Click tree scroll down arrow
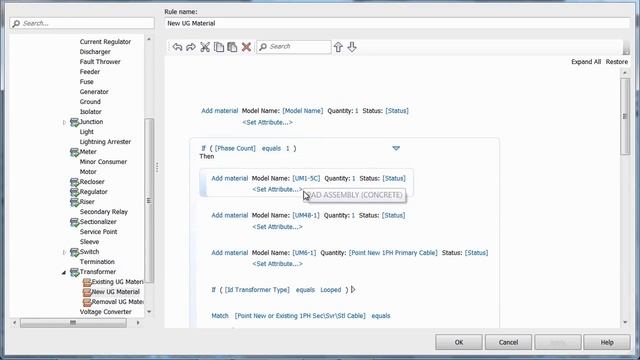Viewport: 640px width, 360px height. tap(149, 312)
